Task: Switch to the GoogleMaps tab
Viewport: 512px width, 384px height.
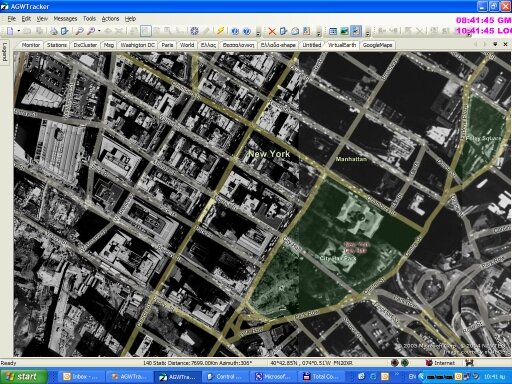Action: (x=377, y=45)
